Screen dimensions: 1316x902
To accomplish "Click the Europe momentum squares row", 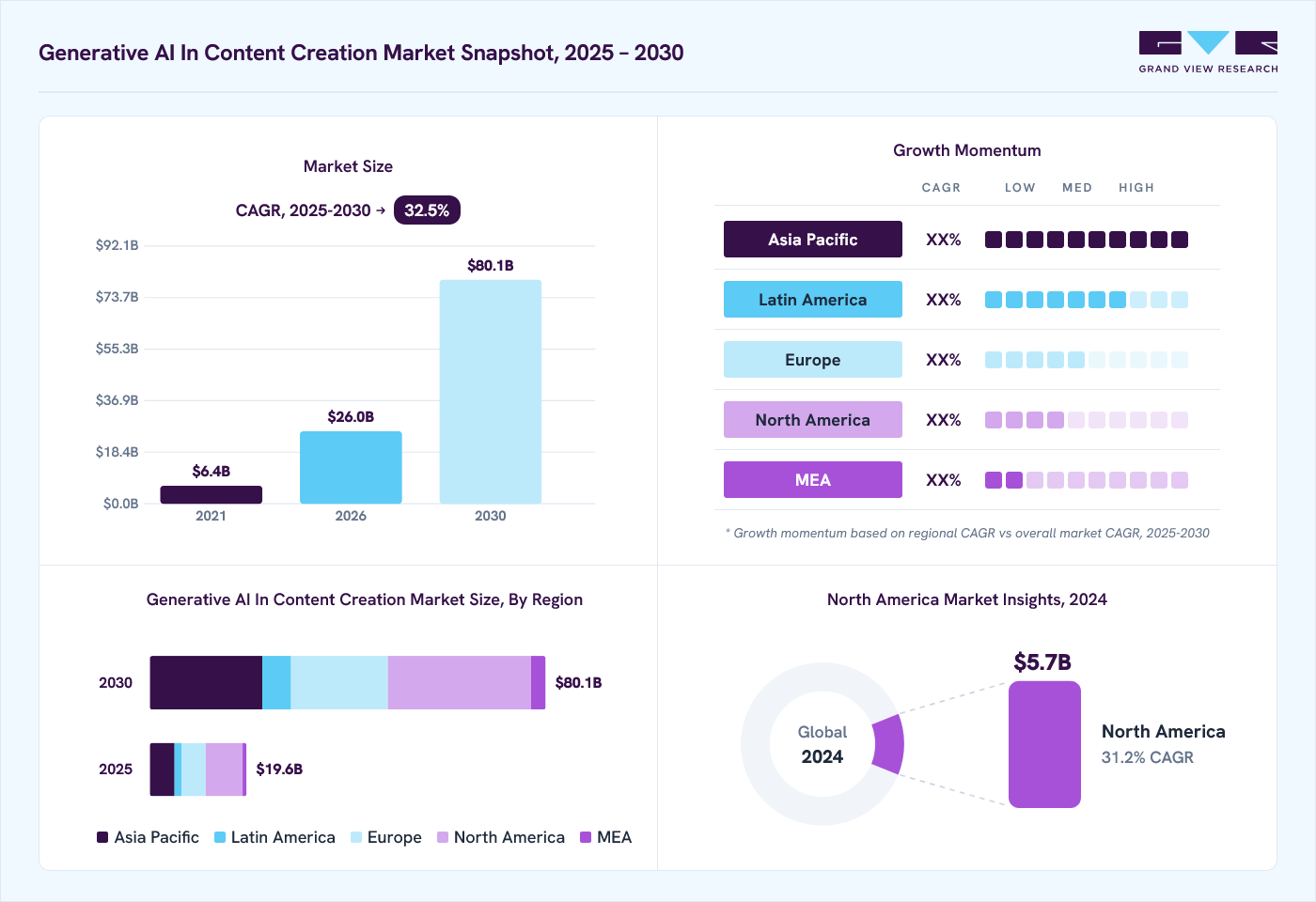I will pos(1087,360).
